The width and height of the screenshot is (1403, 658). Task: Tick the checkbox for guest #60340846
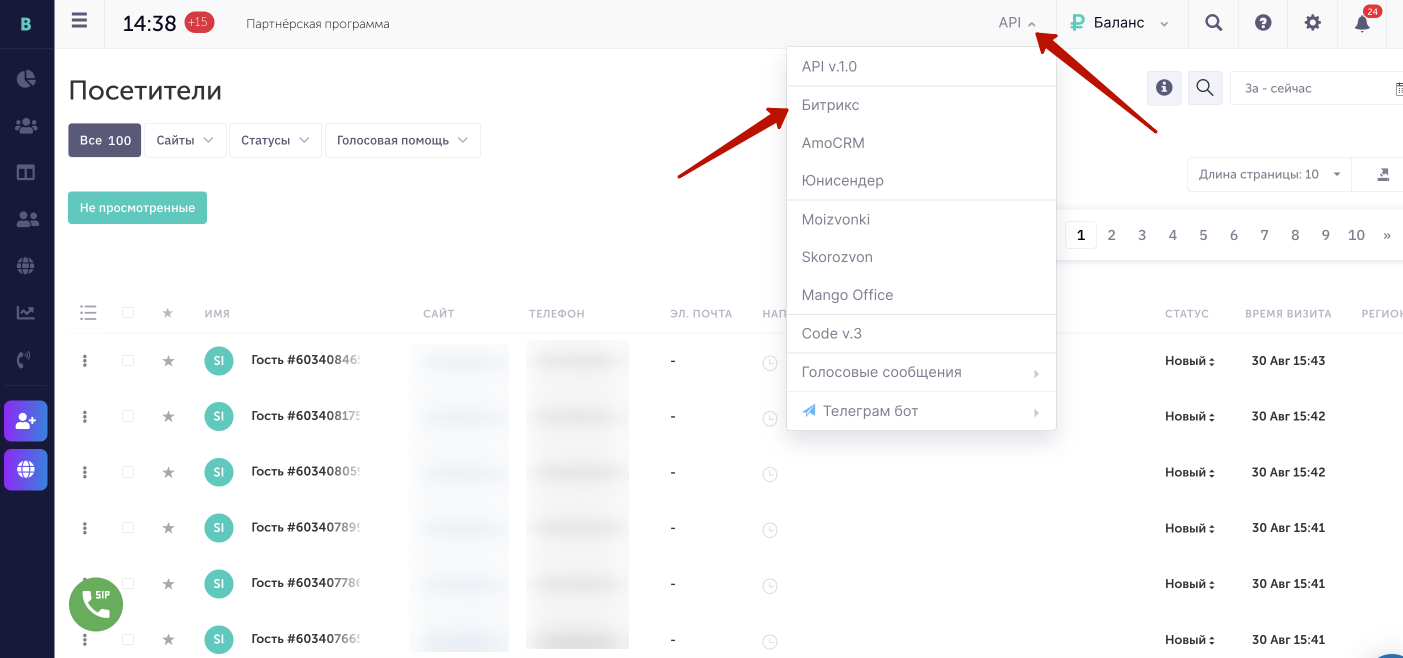point(128,361)
